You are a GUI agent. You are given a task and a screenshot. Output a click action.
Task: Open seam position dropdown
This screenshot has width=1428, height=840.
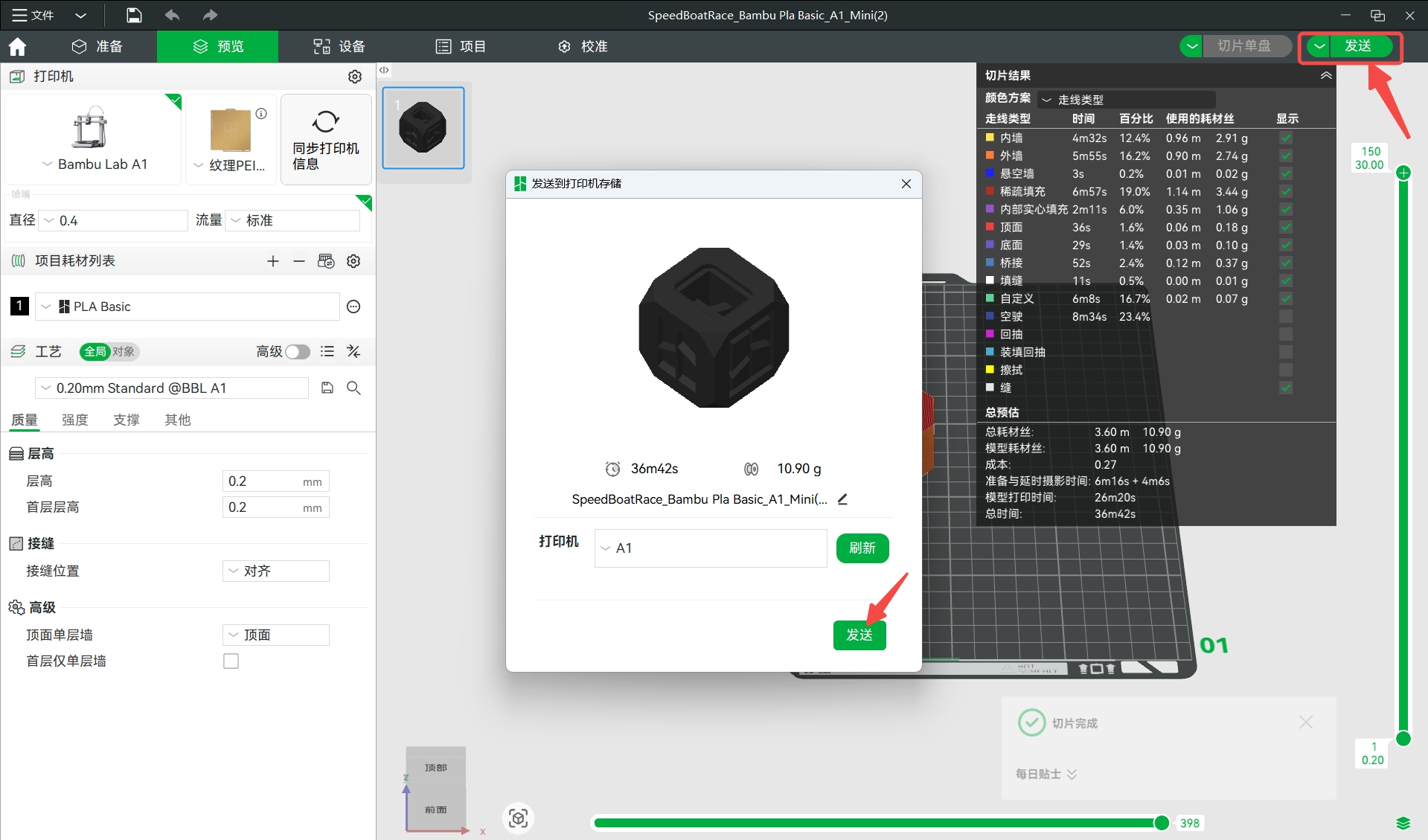[275, 571]
